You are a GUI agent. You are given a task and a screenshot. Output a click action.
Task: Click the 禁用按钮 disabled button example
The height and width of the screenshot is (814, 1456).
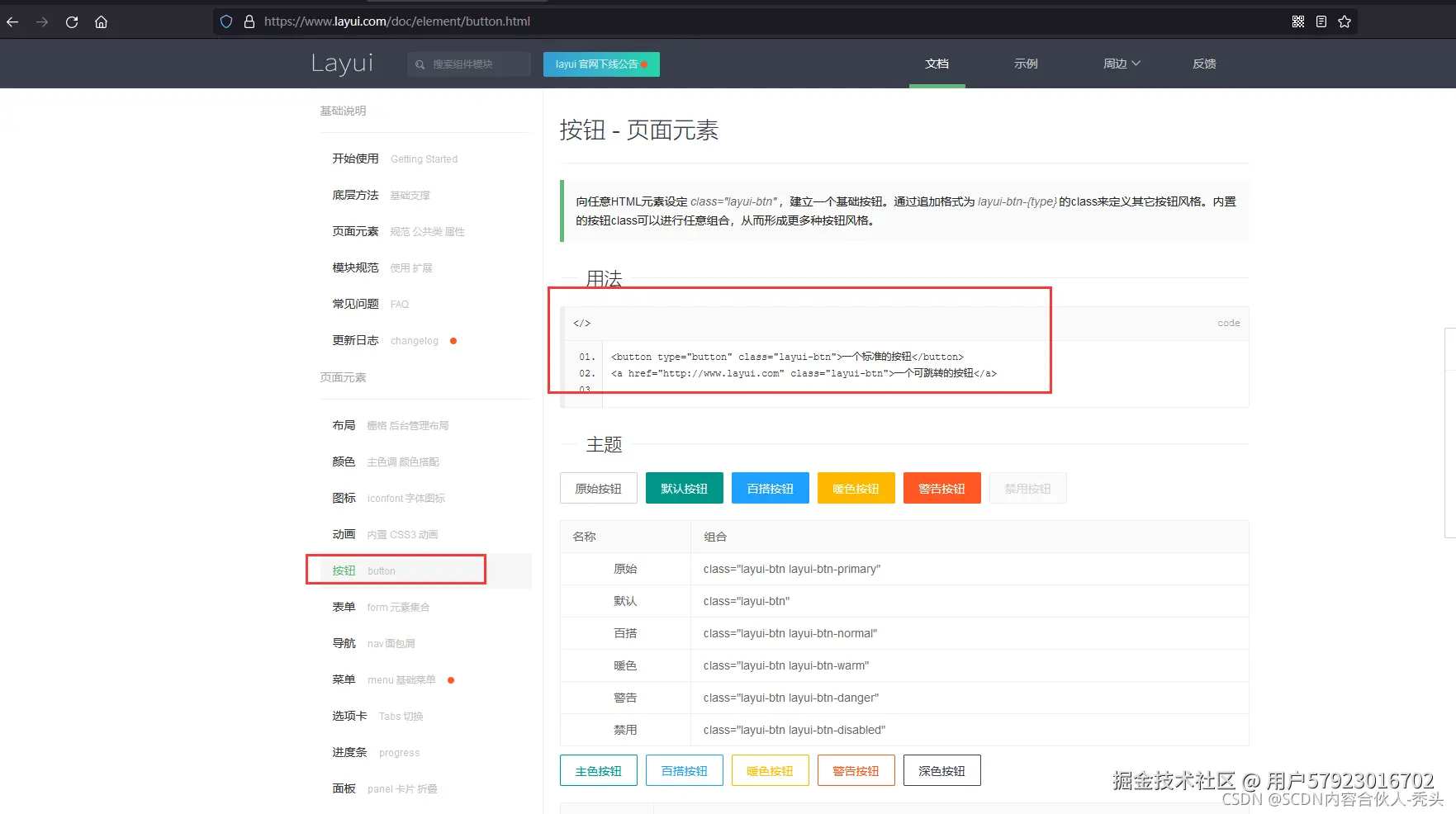tap(1027, 488)
